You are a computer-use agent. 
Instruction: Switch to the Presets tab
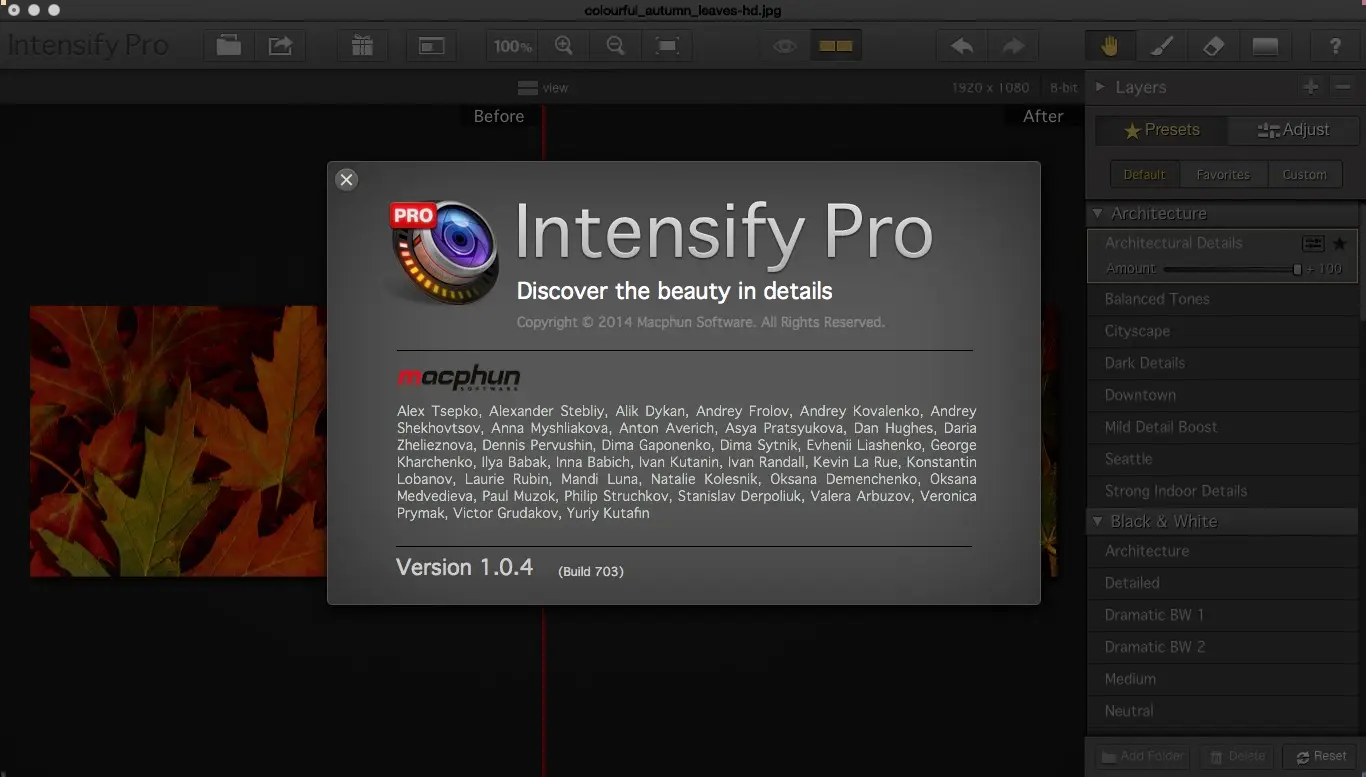tap(1161, 130)
